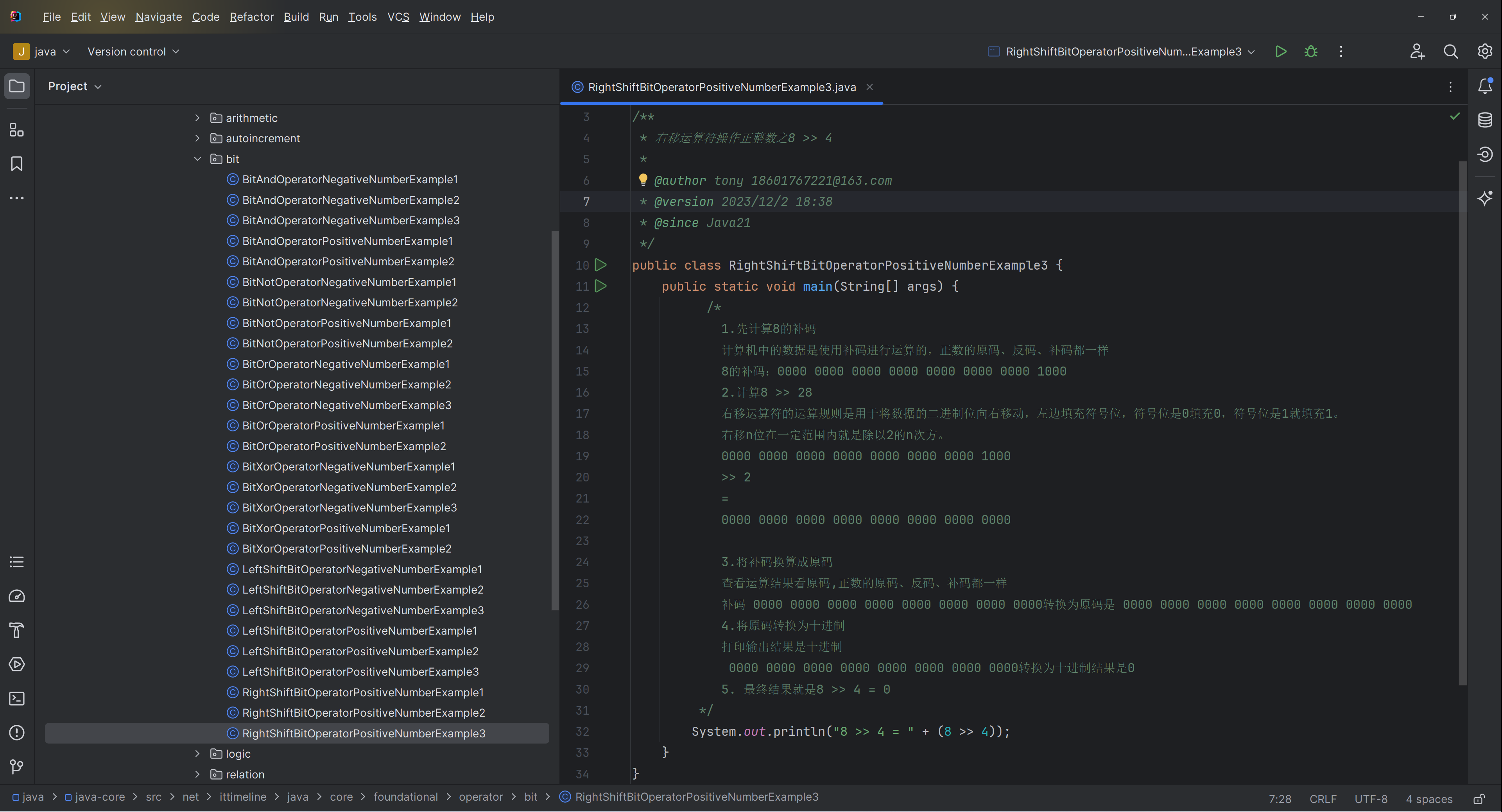This screenshot has width=1502, height=812.
Task: Open the Build menu
Action: click(x=296, y=17)
